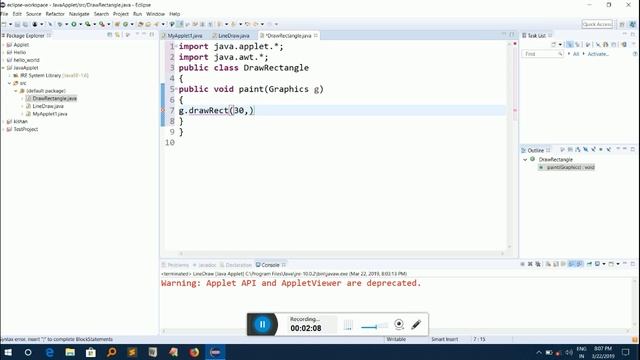Expand the Applet project
Image resolution: width=640 pixels, height=360 pixels.
click(x=4, y=44)
